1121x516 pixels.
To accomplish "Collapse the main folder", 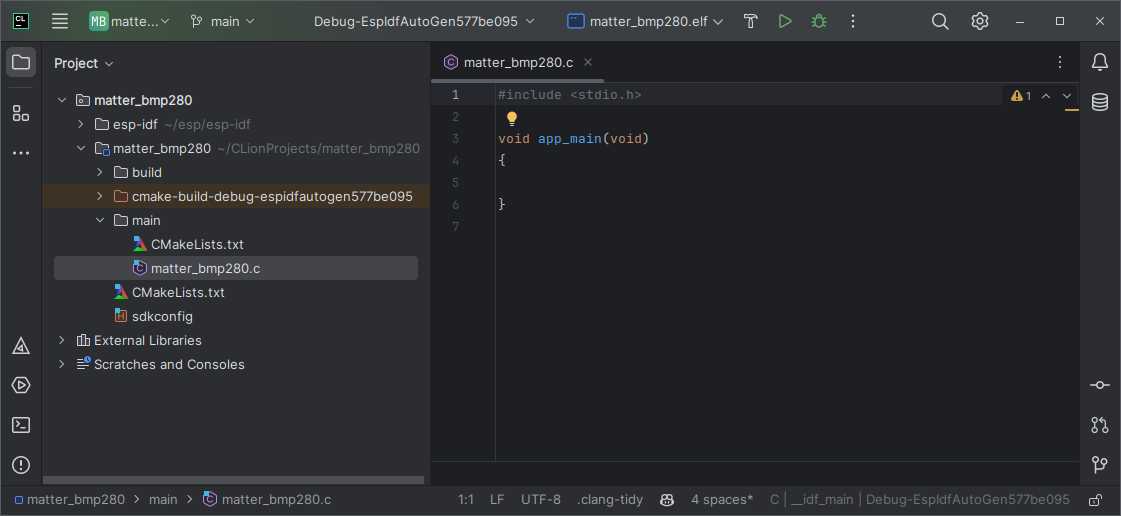I will click(100, 220).
